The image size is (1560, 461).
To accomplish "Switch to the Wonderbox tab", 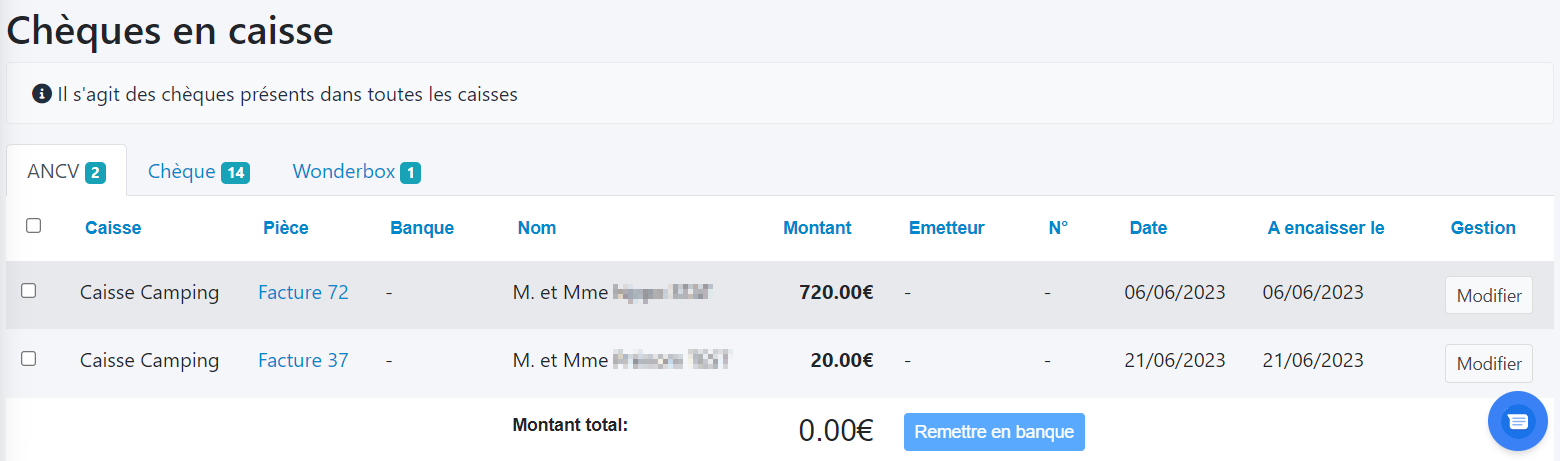I will (356, 171).
